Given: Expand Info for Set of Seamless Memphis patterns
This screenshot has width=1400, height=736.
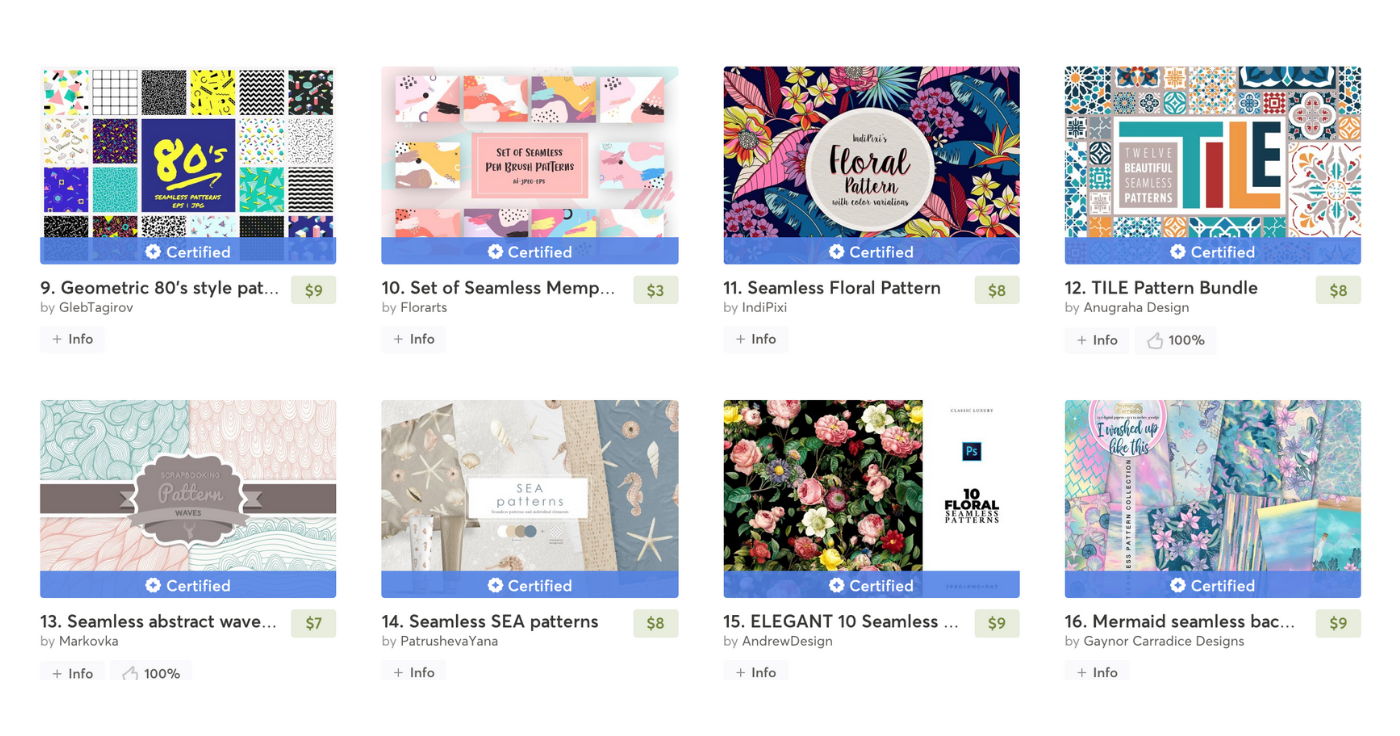Looking at the screenshot, I should pos(413,339).
